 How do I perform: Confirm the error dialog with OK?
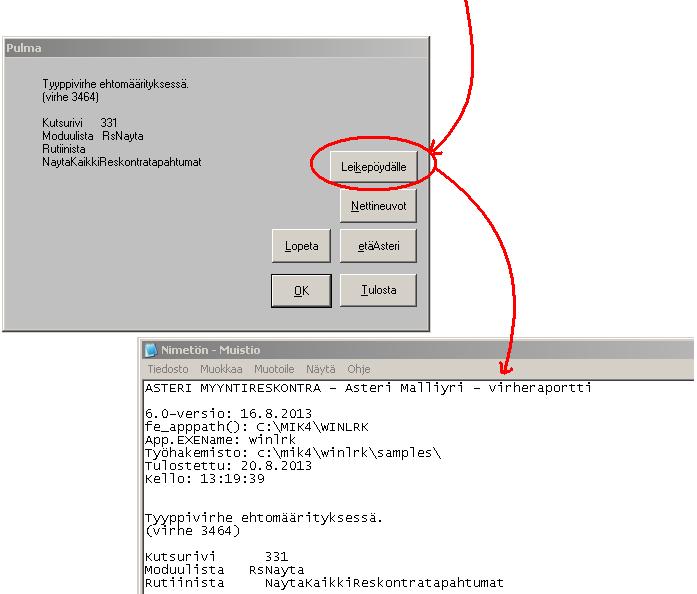301,290
